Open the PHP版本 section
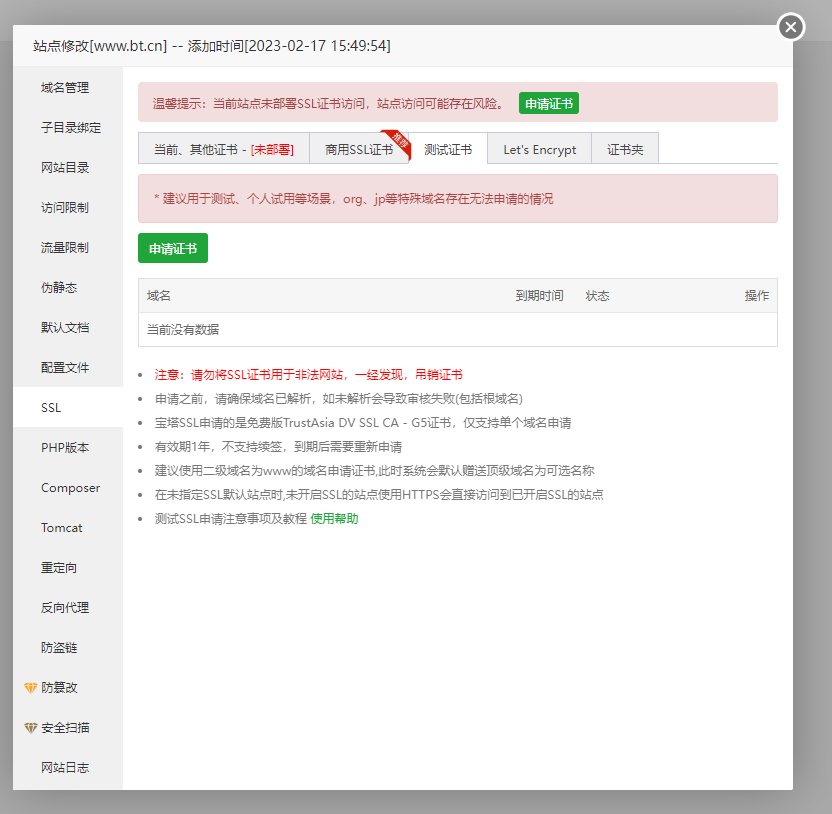 [65, 448]
